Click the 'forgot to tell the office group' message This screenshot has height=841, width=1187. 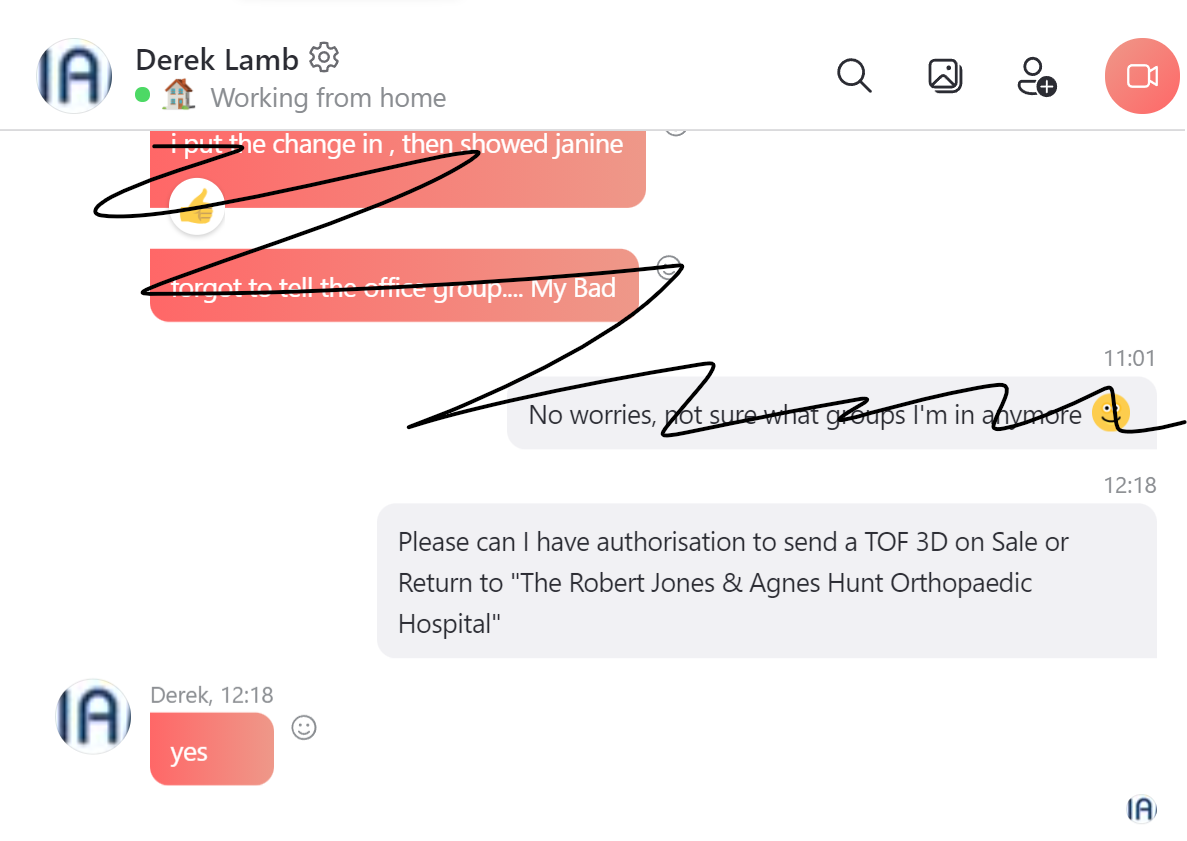[394, 285]
